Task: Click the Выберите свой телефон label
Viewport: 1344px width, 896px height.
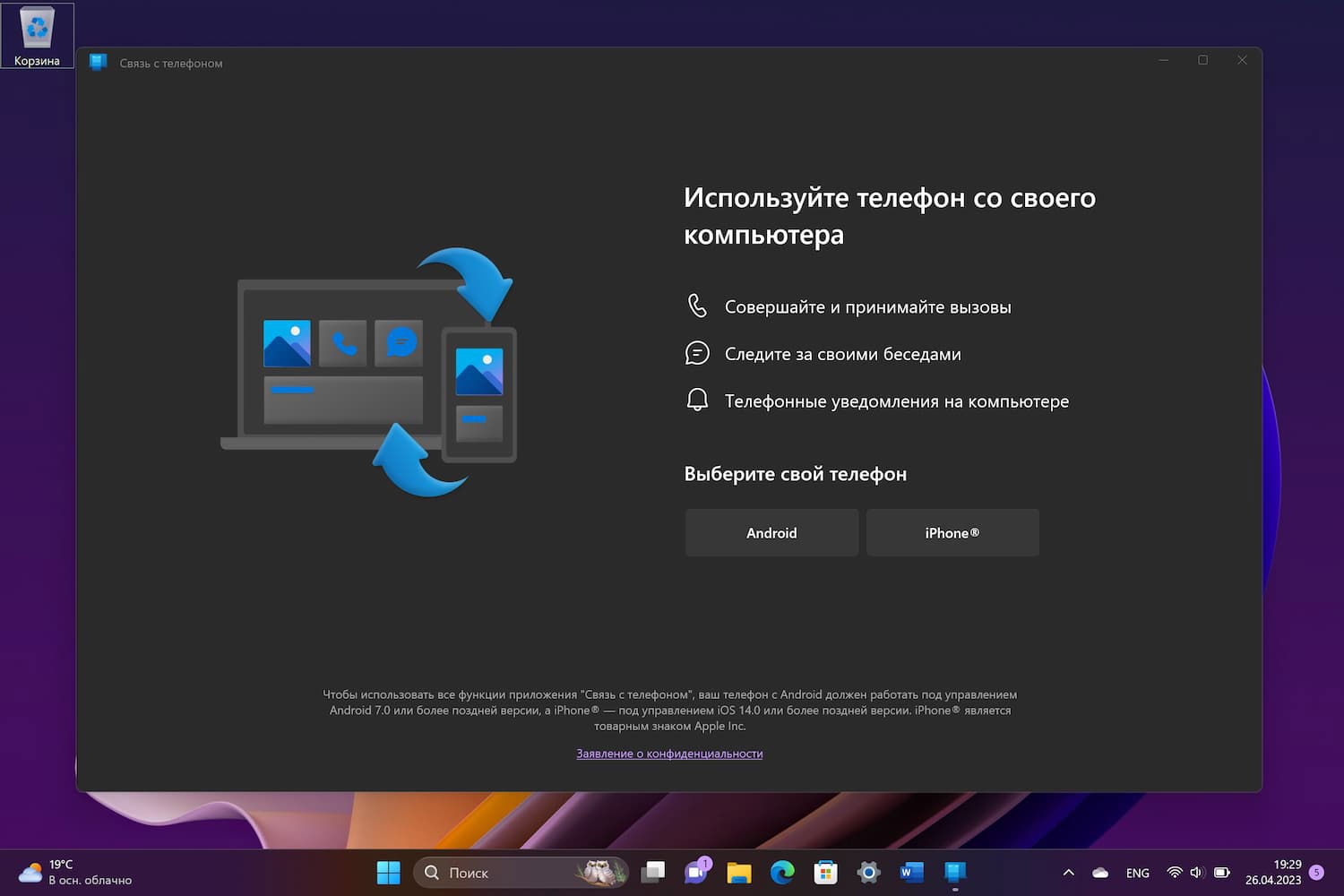Action: pyautogui.click(x=796, y=474)
